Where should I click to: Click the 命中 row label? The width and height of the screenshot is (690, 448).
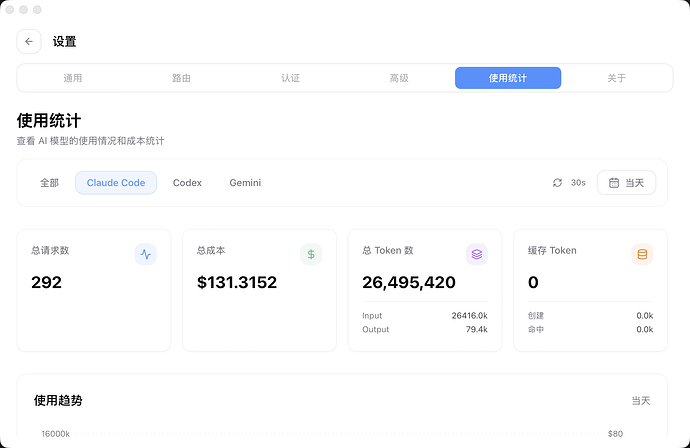click(x=536, y=329)
